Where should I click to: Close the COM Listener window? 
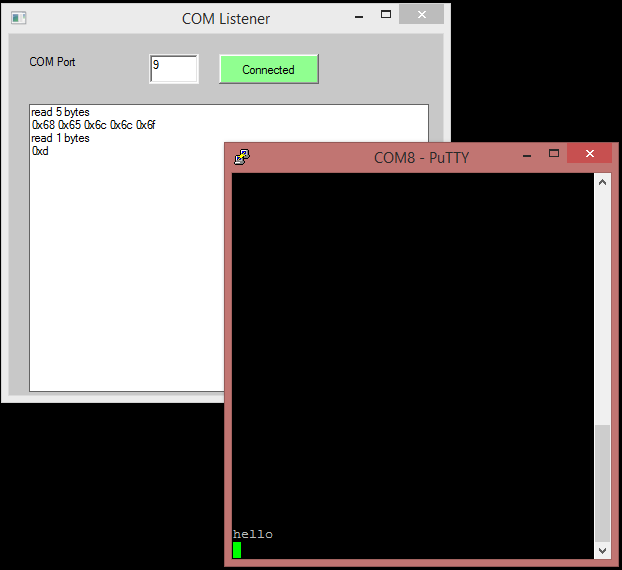(x=422, y=15)
